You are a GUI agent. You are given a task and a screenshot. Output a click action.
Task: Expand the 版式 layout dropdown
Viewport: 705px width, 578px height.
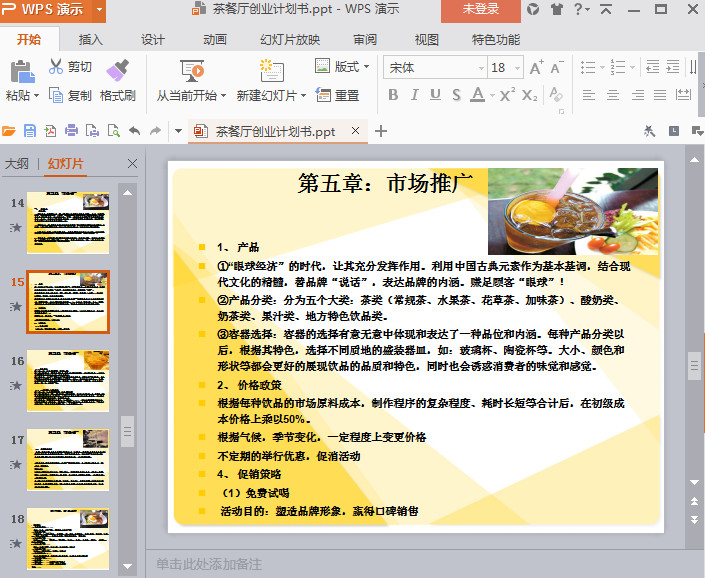click(x=366, y=67)
